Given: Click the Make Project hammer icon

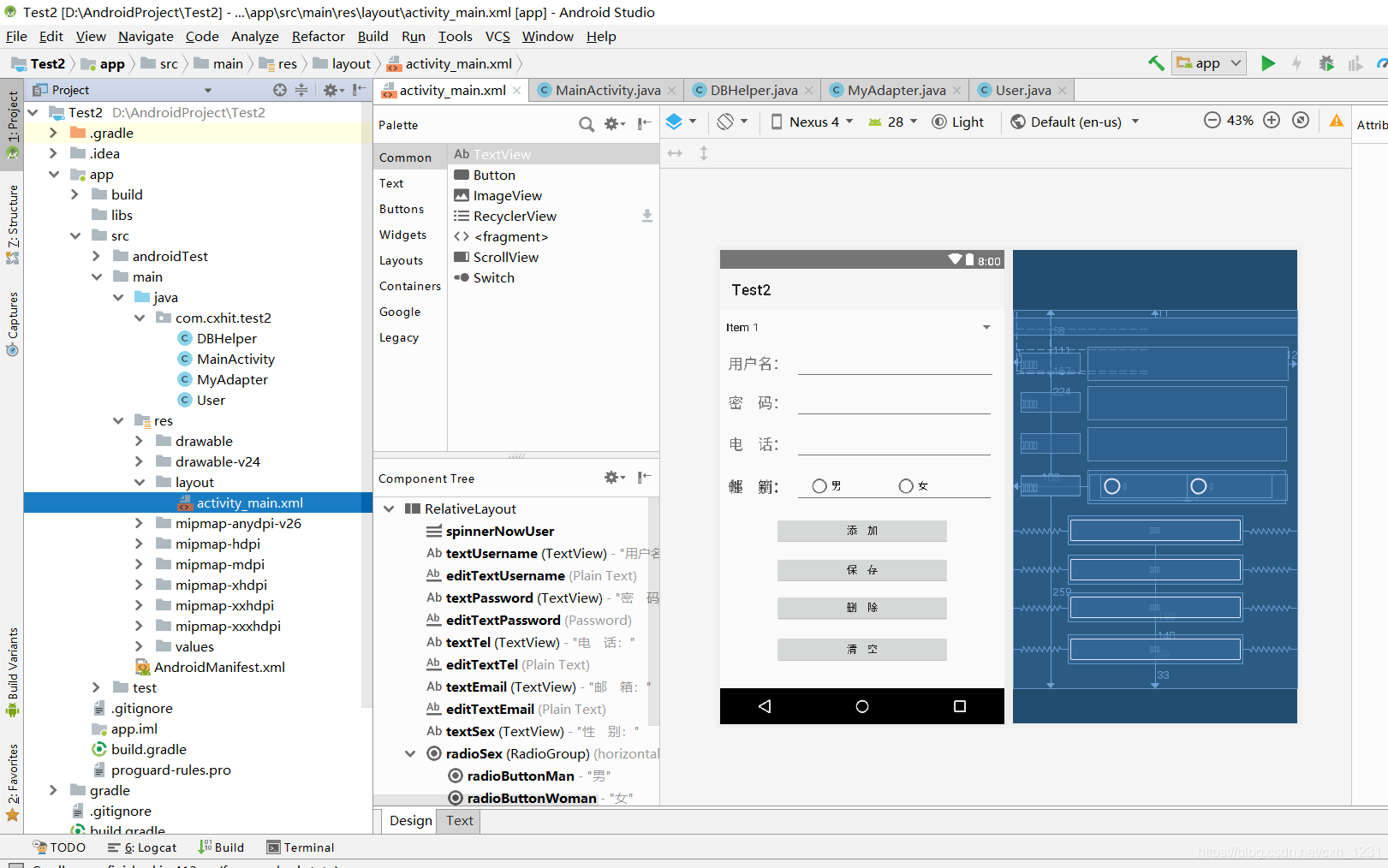Looking at the screenshot, I should click(1156, 63).
